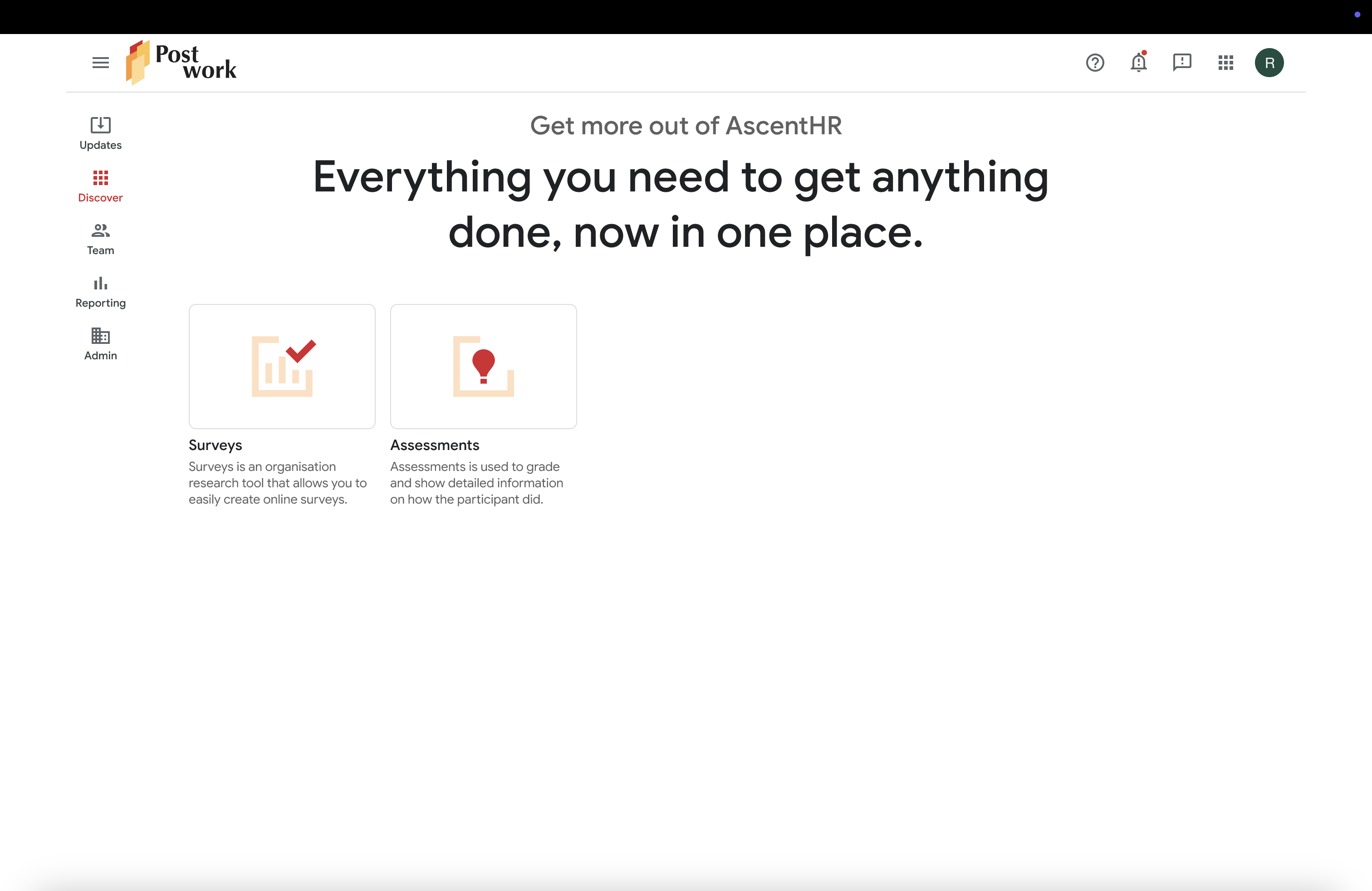Open the Team section
This screenshot has height=891, width=1372.
coord(100,239)
